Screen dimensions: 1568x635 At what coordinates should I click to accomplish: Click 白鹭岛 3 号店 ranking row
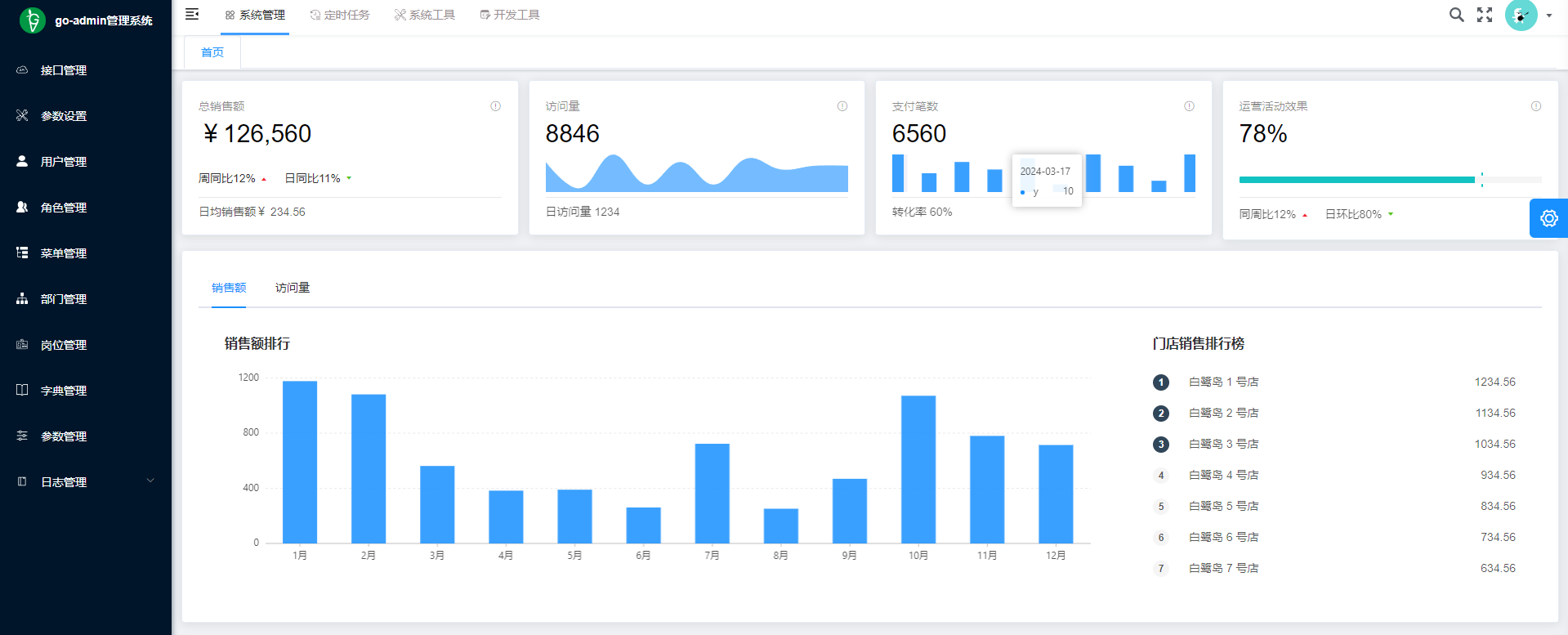pos(1334,444)
